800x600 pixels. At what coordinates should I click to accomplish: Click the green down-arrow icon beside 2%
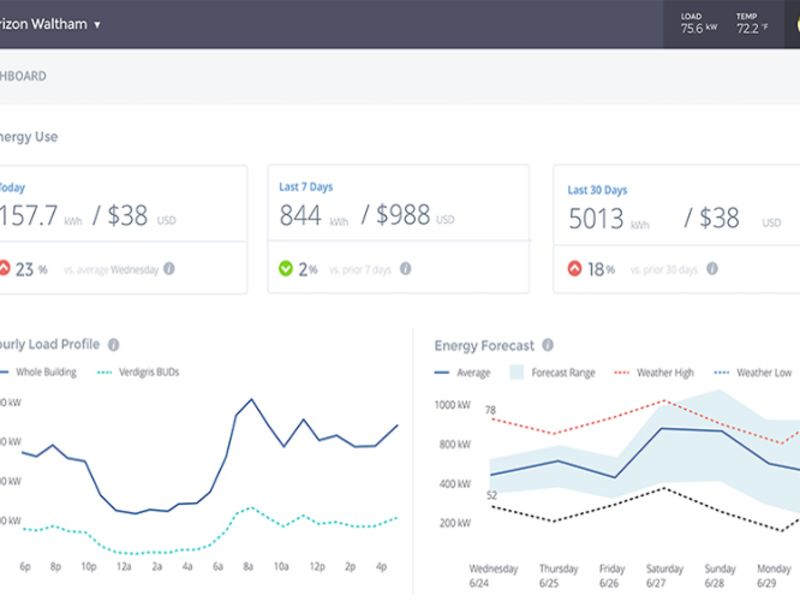click(286, 268)
